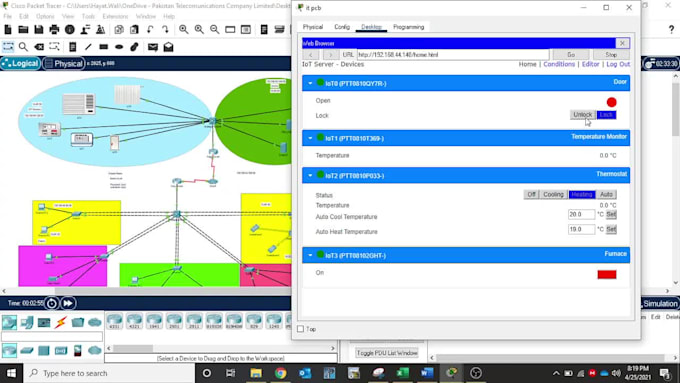The image size is (680, 383).
Task: Tick the Top checkbox in it pcb window
Action: 301,329
